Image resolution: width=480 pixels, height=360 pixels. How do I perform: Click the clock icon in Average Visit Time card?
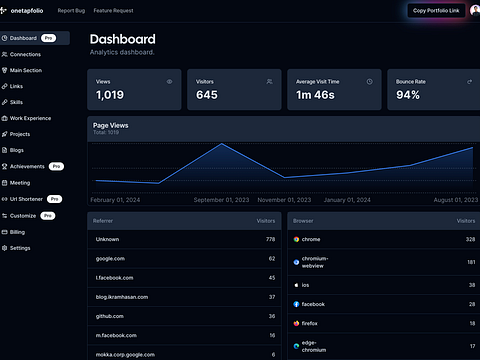(x=369, y=82)
